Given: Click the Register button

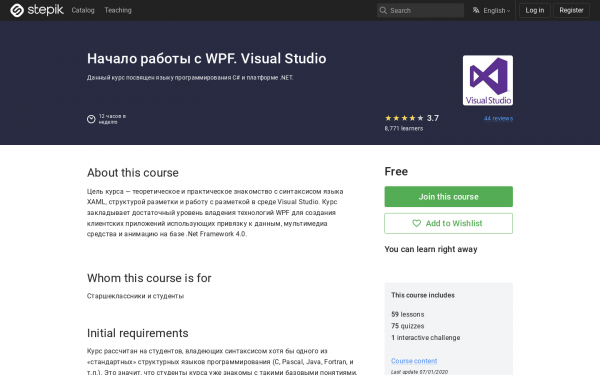Looking at the screenshot, I should (571, 10).
